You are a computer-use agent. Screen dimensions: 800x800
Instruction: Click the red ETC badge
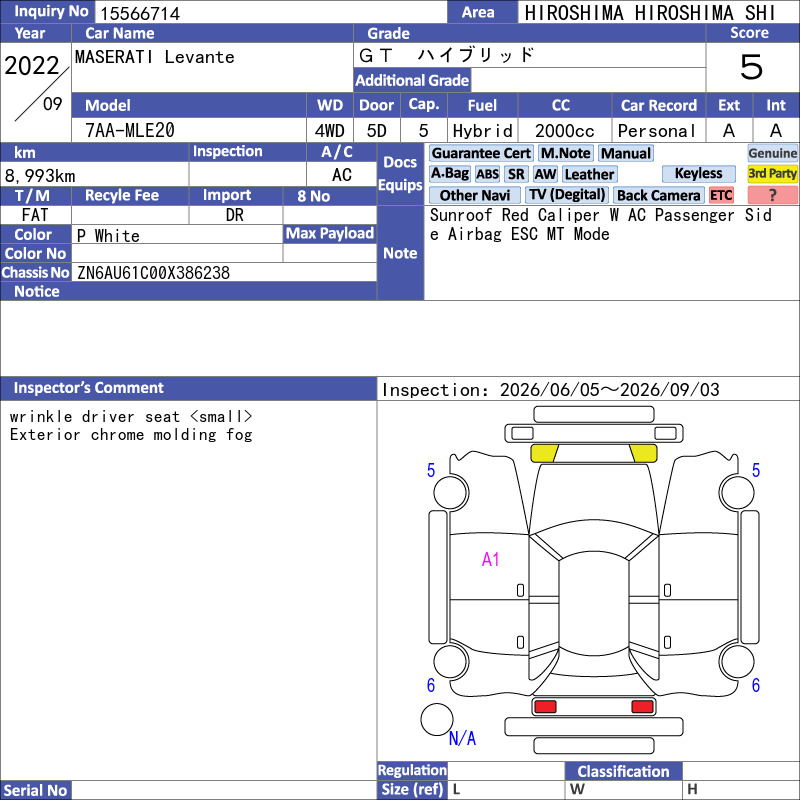pos(721,195)
